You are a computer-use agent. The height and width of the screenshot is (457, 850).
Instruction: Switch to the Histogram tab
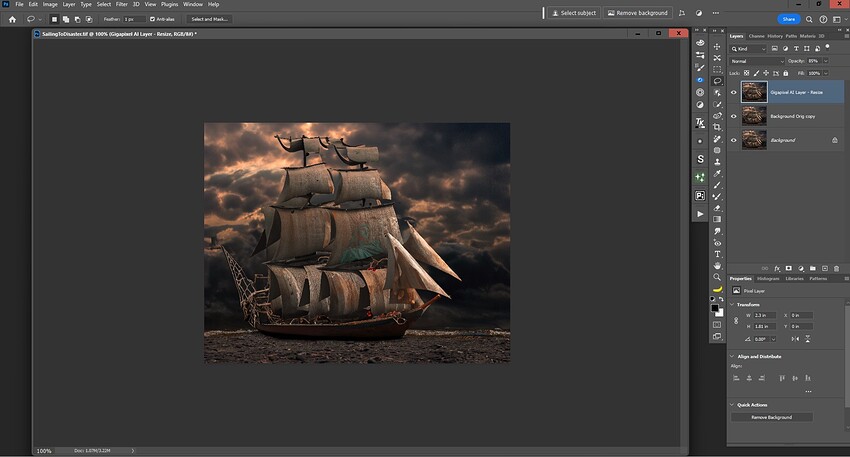(x=768, y=278)
